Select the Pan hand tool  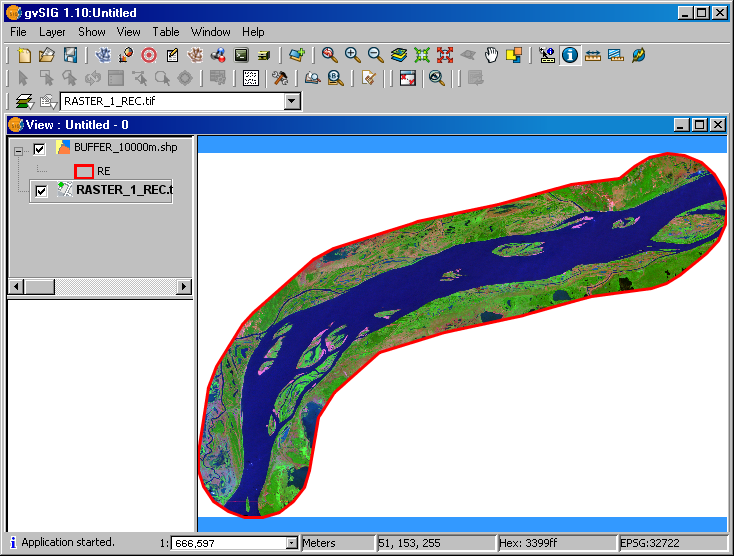pyautogui.click(x=491, y=55)
